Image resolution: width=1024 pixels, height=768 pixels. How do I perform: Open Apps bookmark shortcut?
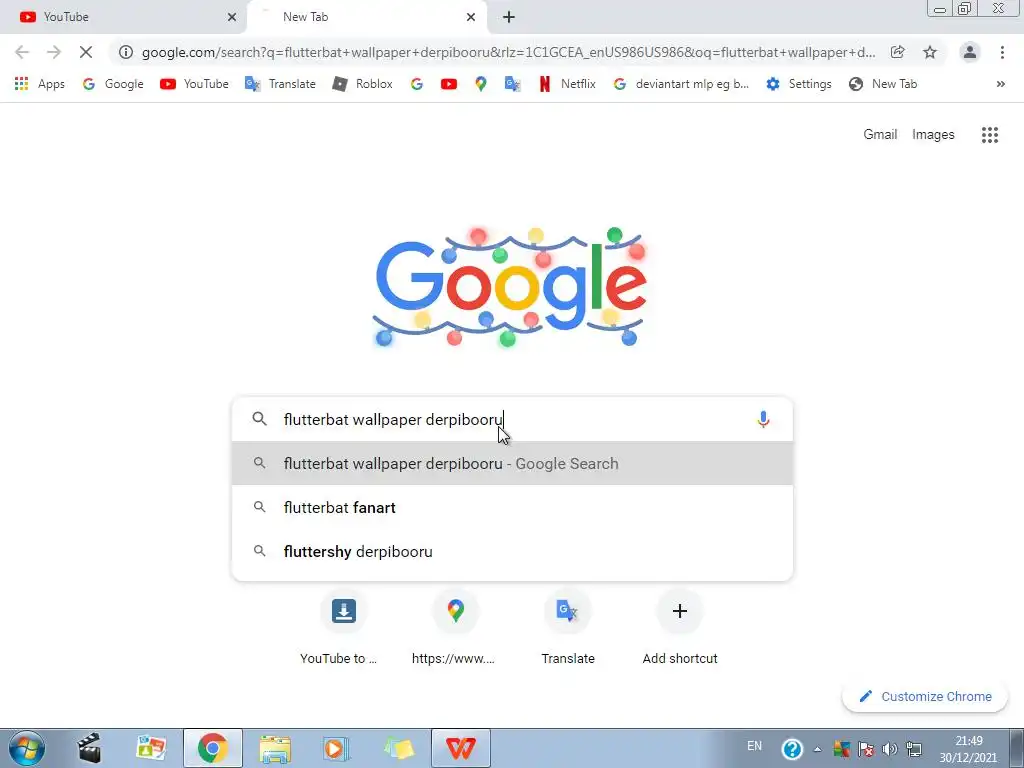[x=40, y=84]
